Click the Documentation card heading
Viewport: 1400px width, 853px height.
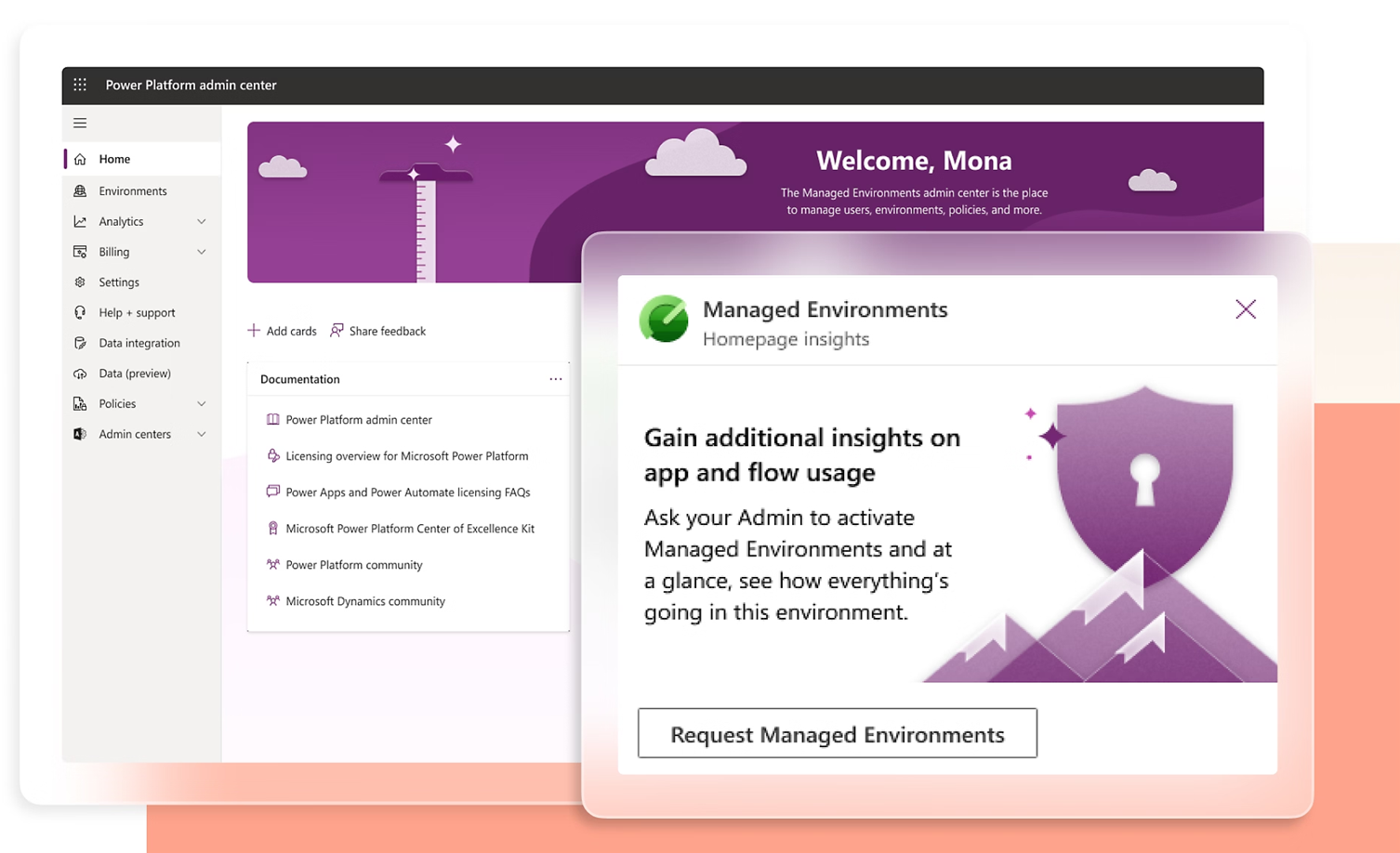point(300,379)
